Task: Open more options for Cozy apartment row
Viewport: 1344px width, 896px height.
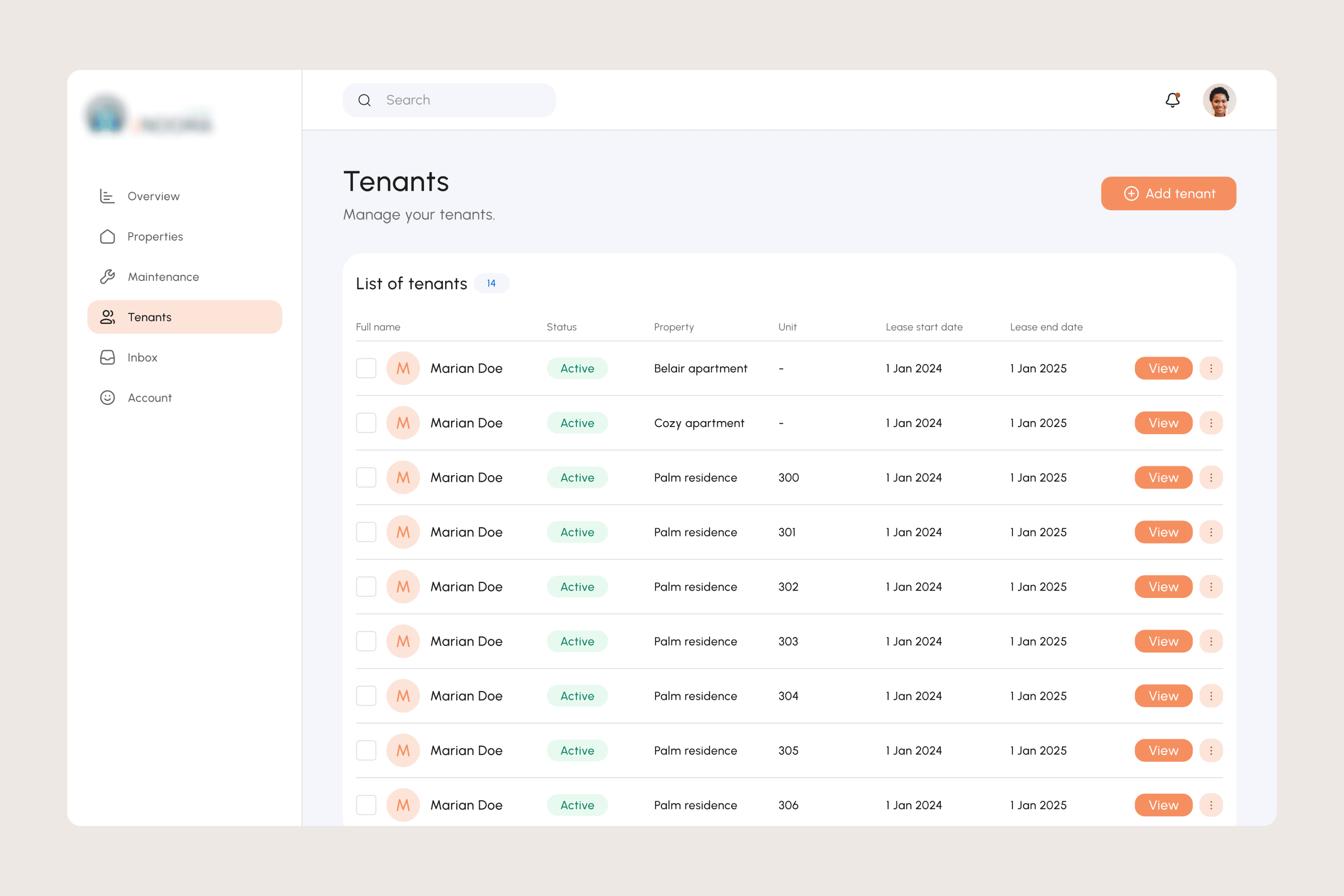Action: click(1210, 423)
